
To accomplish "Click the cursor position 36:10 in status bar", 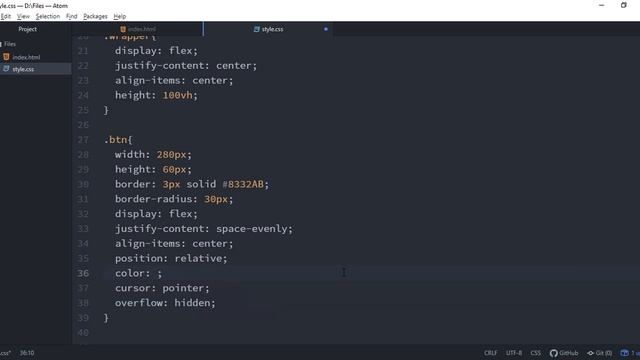I will point(27,353).
